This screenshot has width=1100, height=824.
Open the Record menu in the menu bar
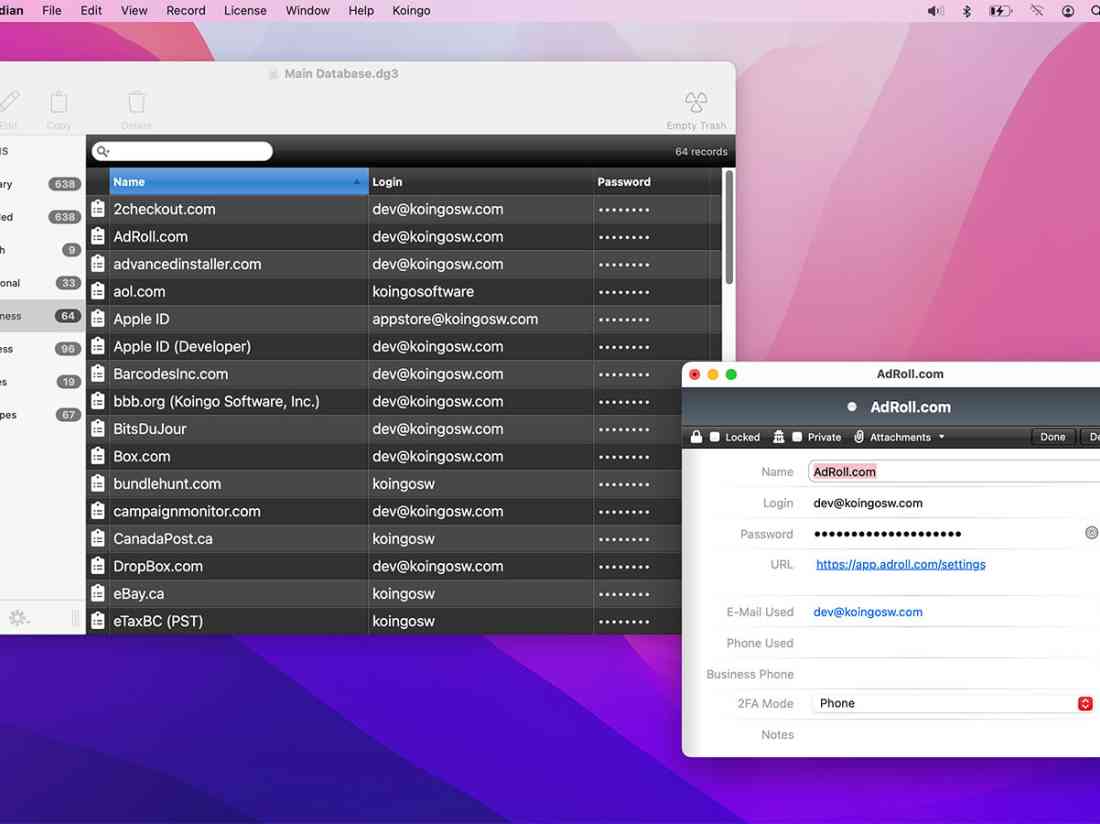click(185, 10)
